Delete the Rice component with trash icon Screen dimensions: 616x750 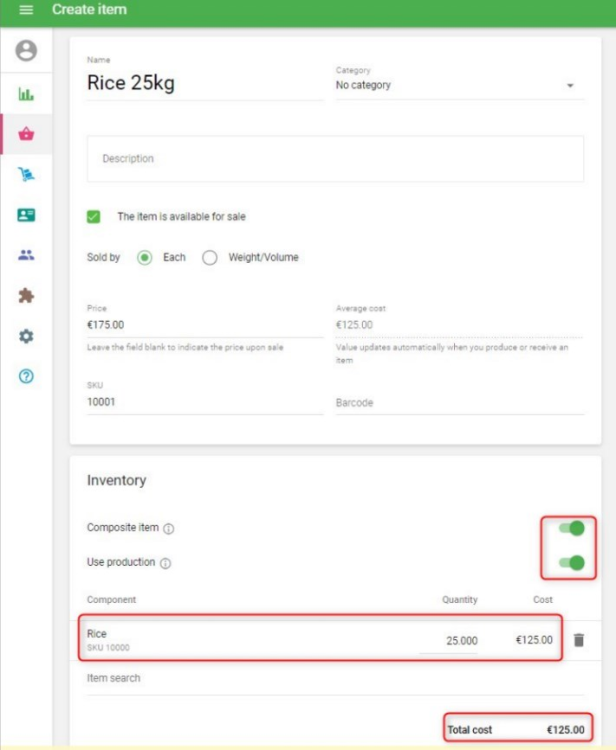[x=578, y=640]
